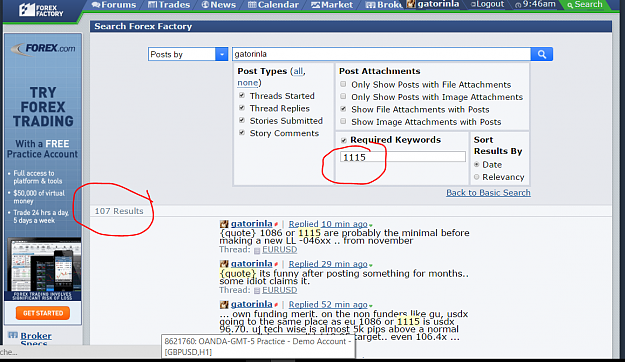Viewport: 625px width, 362px height.
Task: Expand arrow beside 'Replied 52 min ago'
Action: (371, 306)
